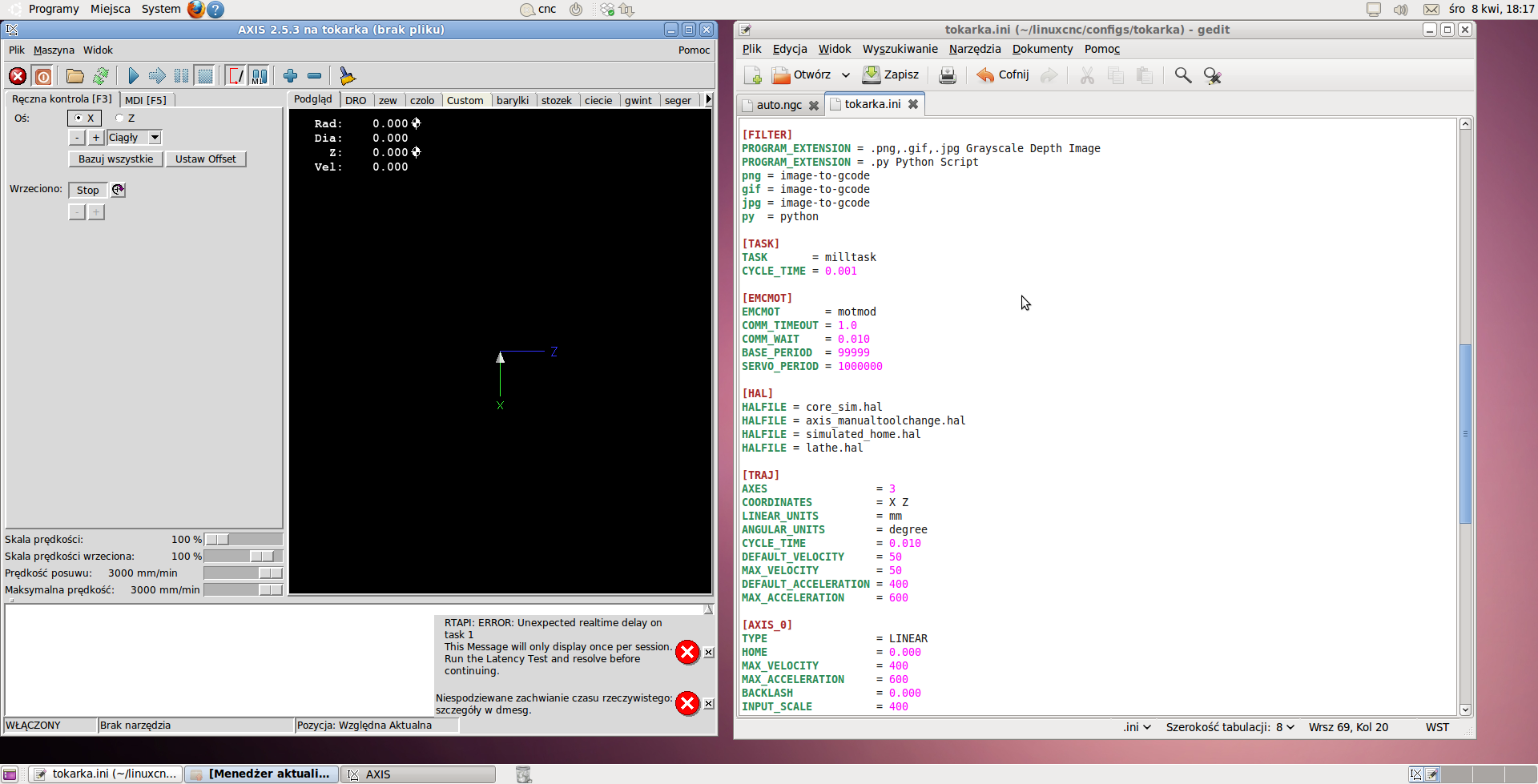This screenshot has width=1538, height=784.
Task: Switch to the gwint tab in AXIS
Action: [638, 100]
